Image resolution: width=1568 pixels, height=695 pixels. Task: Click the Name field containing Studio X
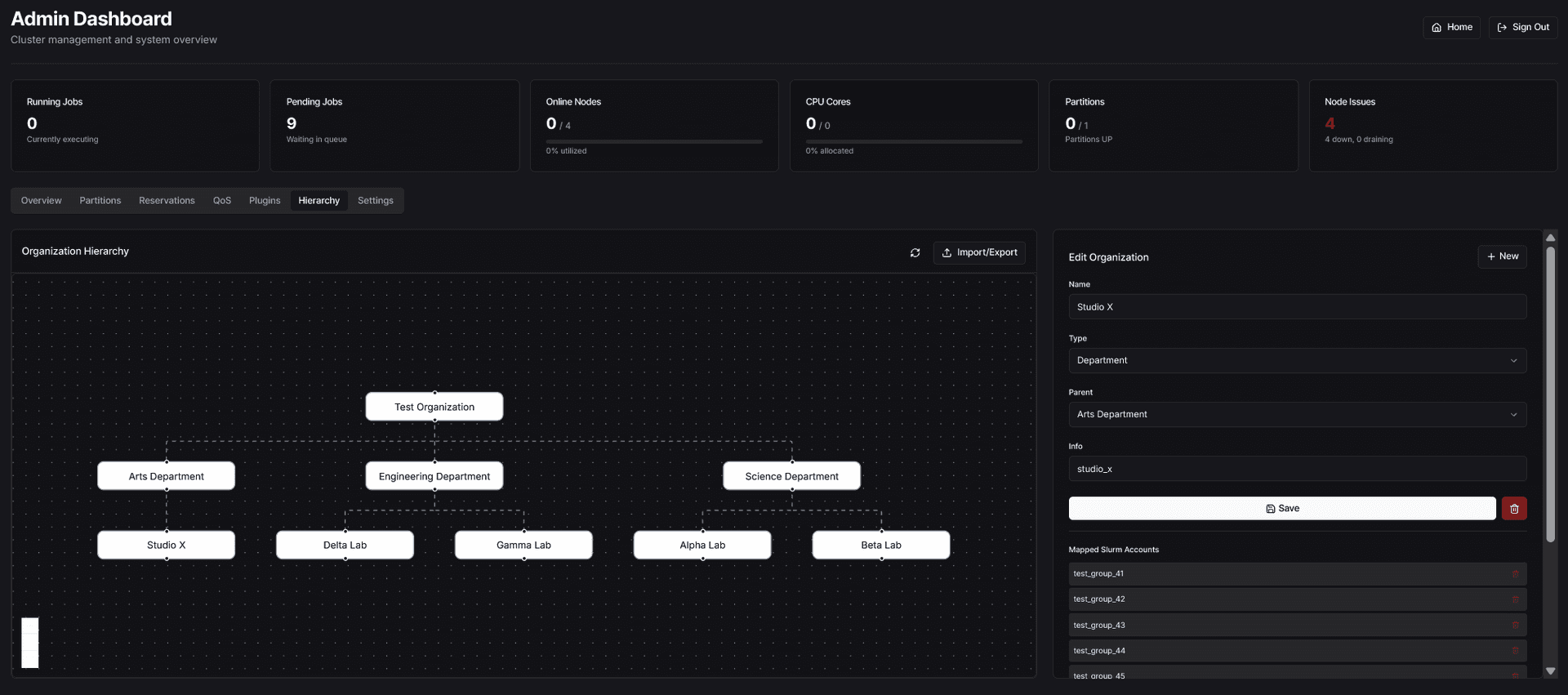1297,307
